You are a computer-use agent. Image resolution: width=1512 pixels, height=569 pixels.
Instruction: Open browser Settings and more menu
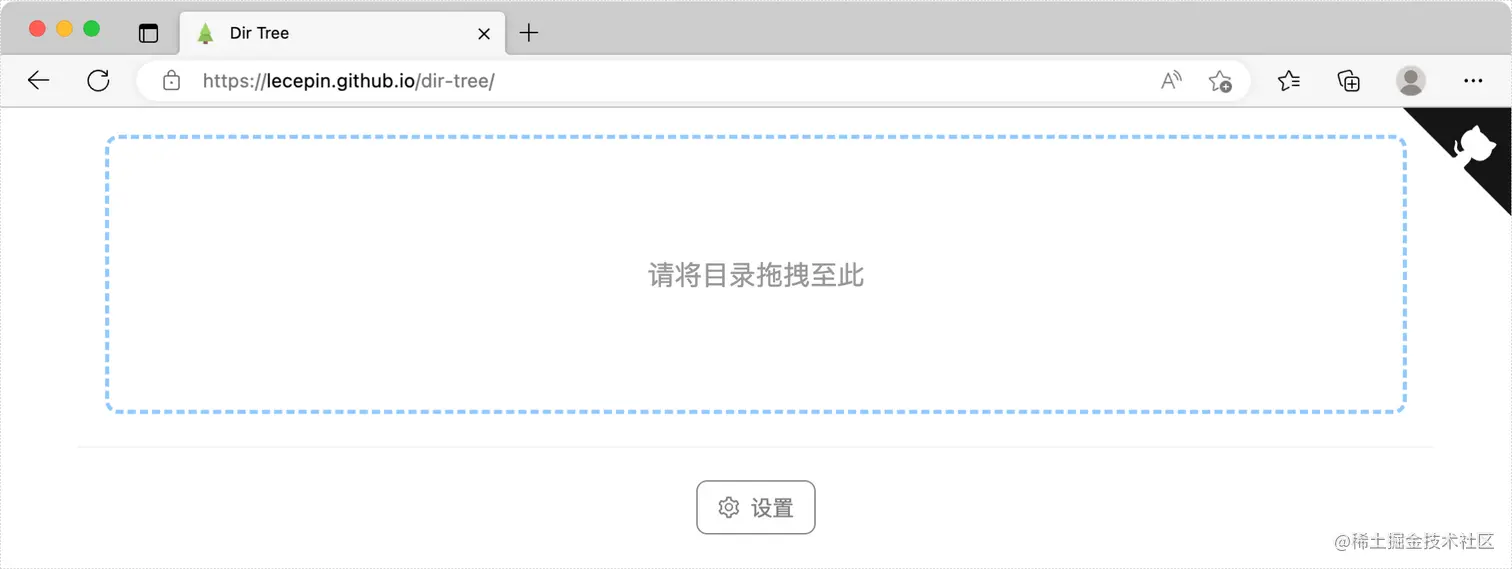(1473, 81)
